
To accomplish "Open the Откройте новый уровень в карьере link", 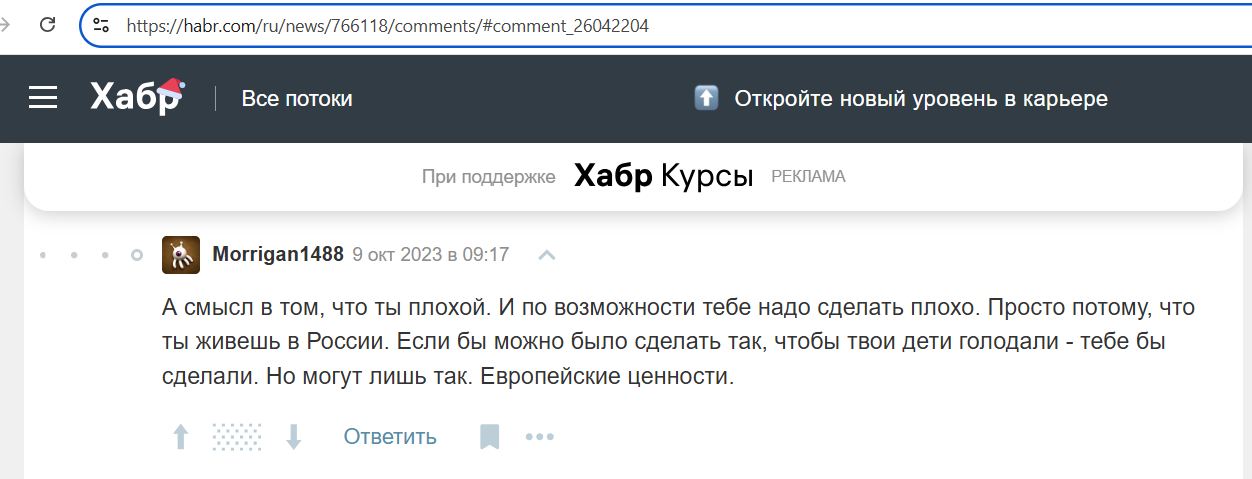I will pos(921,98).
